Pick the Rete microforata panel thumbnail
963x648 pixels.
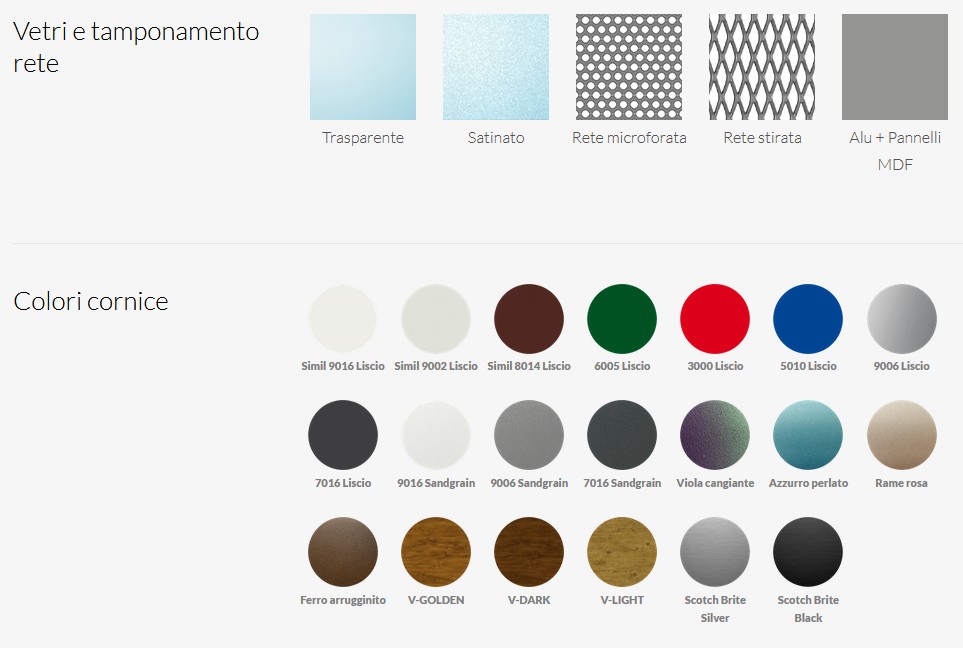[629, 67]
